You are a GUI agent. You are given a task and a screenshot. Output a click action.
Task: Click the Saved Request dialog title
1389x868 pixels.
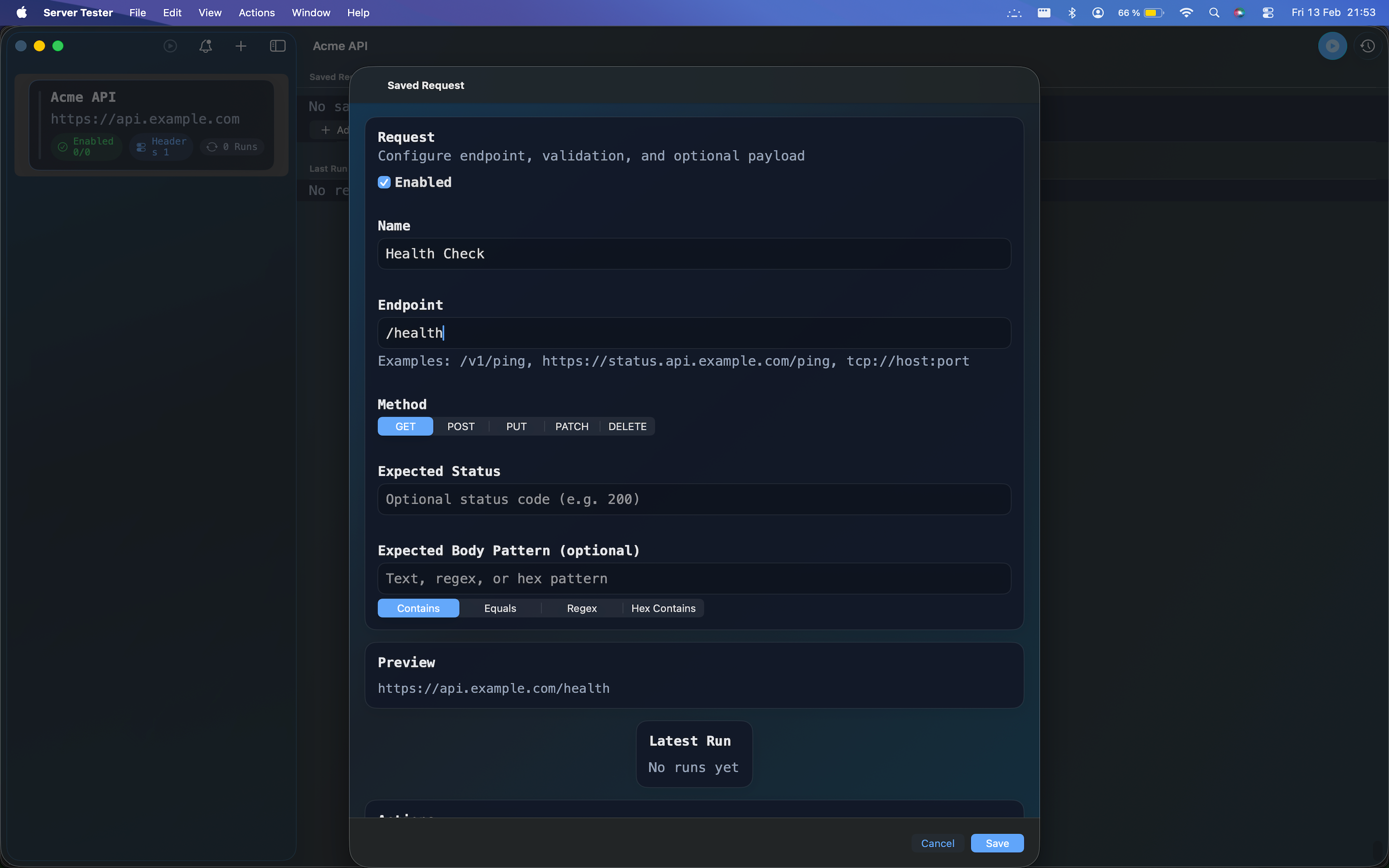pyautogui.click(x=425, y=85)
